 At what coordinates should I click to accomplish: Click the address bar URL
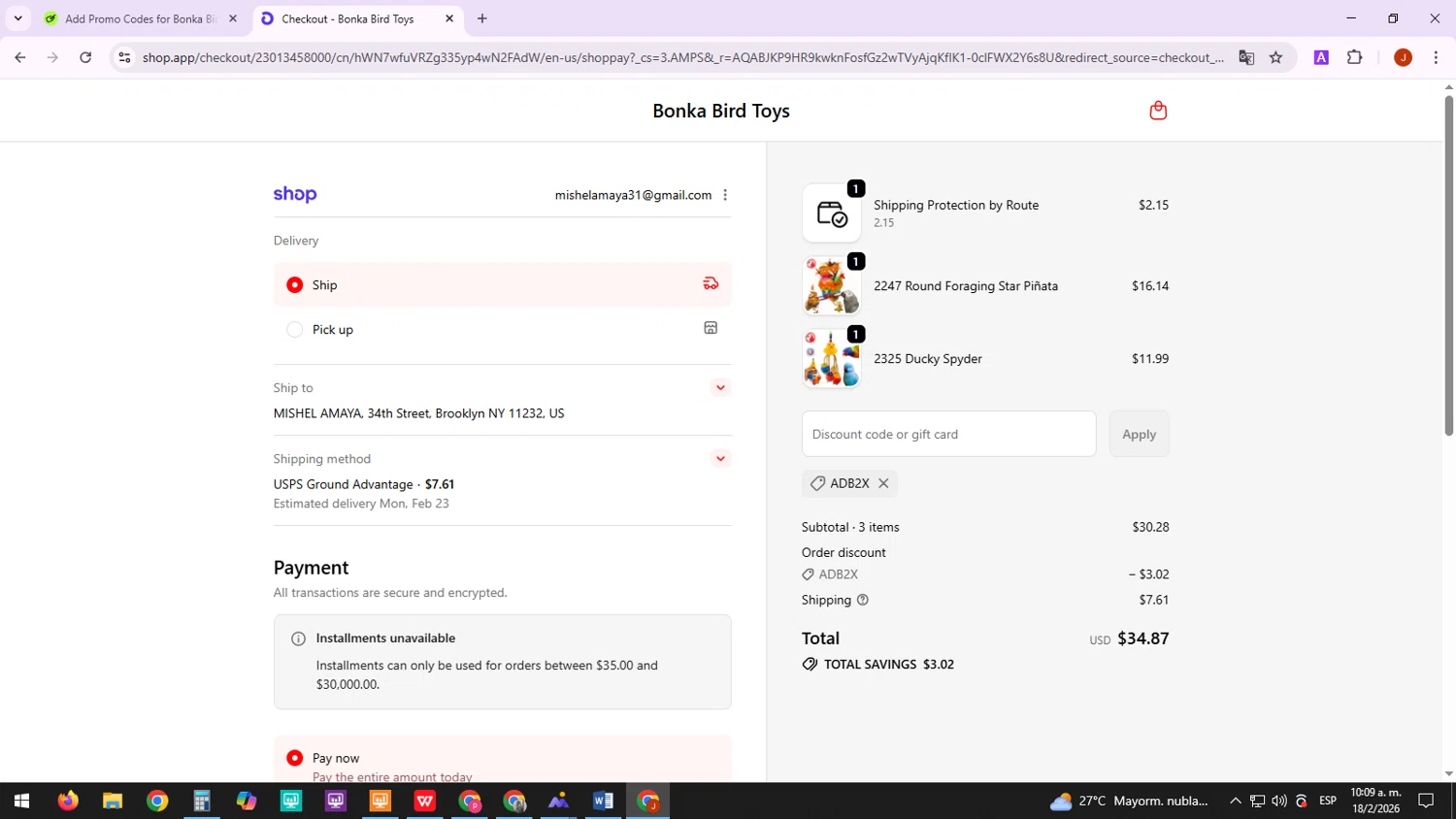(x=682, y=57)
